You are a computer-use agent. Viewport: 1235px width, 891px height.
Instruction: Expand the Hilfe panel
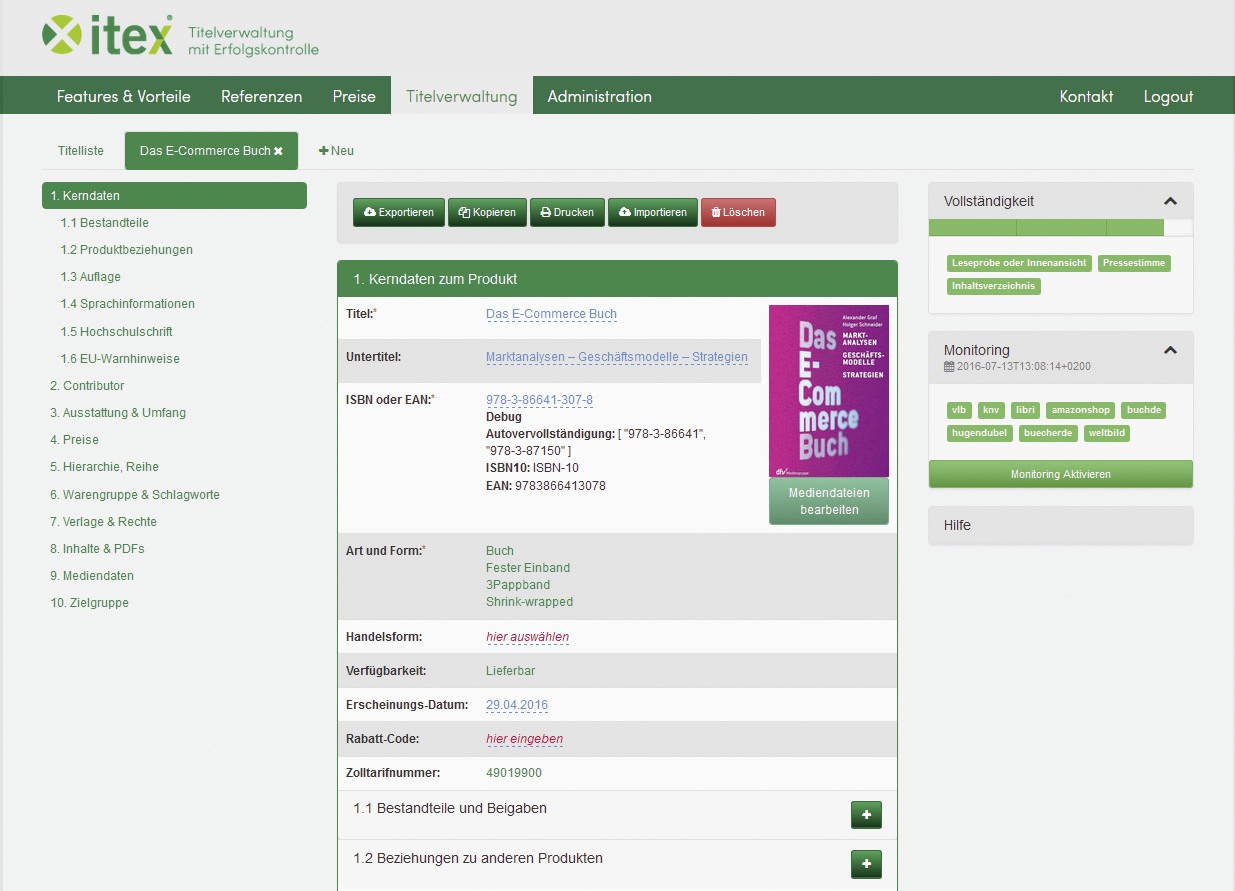tap(1060, 525)
